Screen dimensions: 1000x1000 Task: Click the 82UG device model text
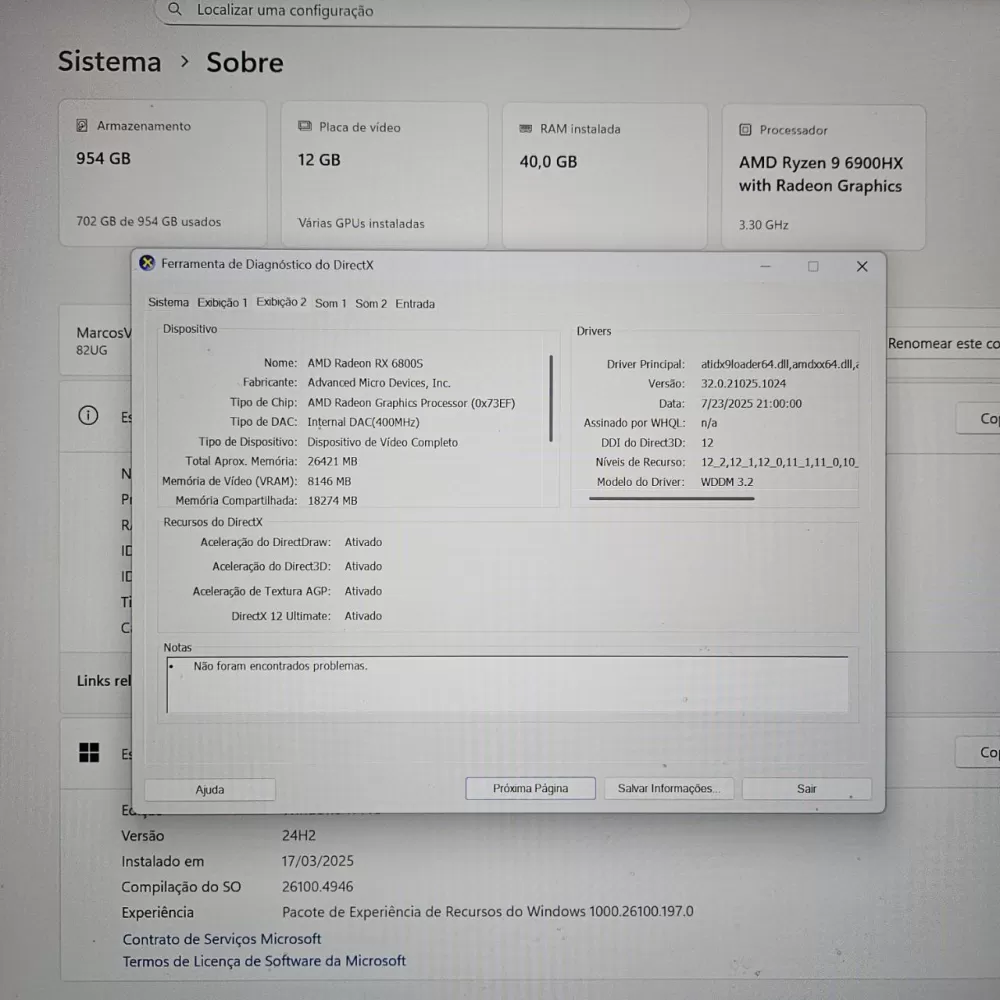click(x=92, y=350)
